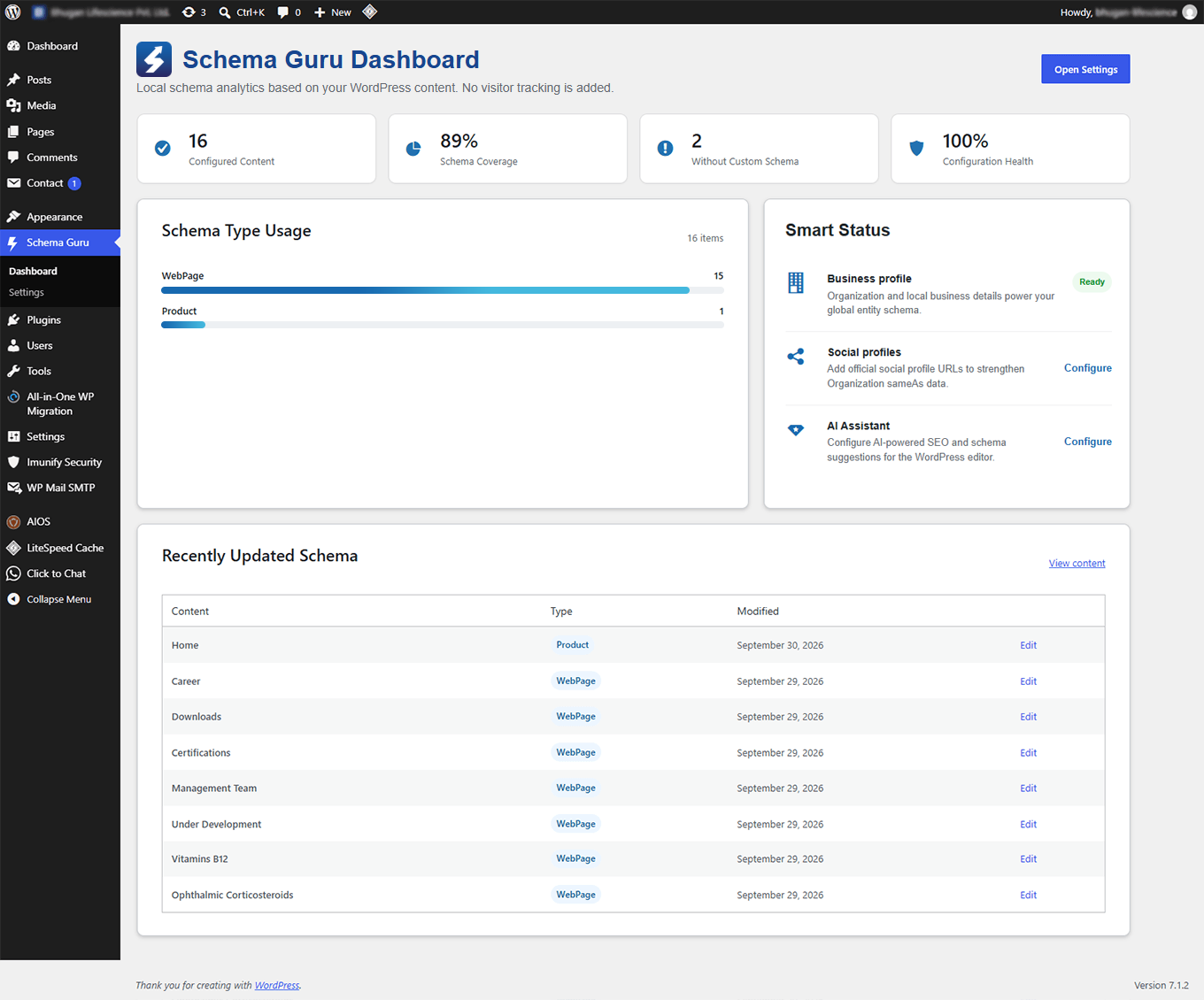The image size is (1204, 1000).
Task: Click the Schema Coverage pie chart icon
Action: pos(413,149)
